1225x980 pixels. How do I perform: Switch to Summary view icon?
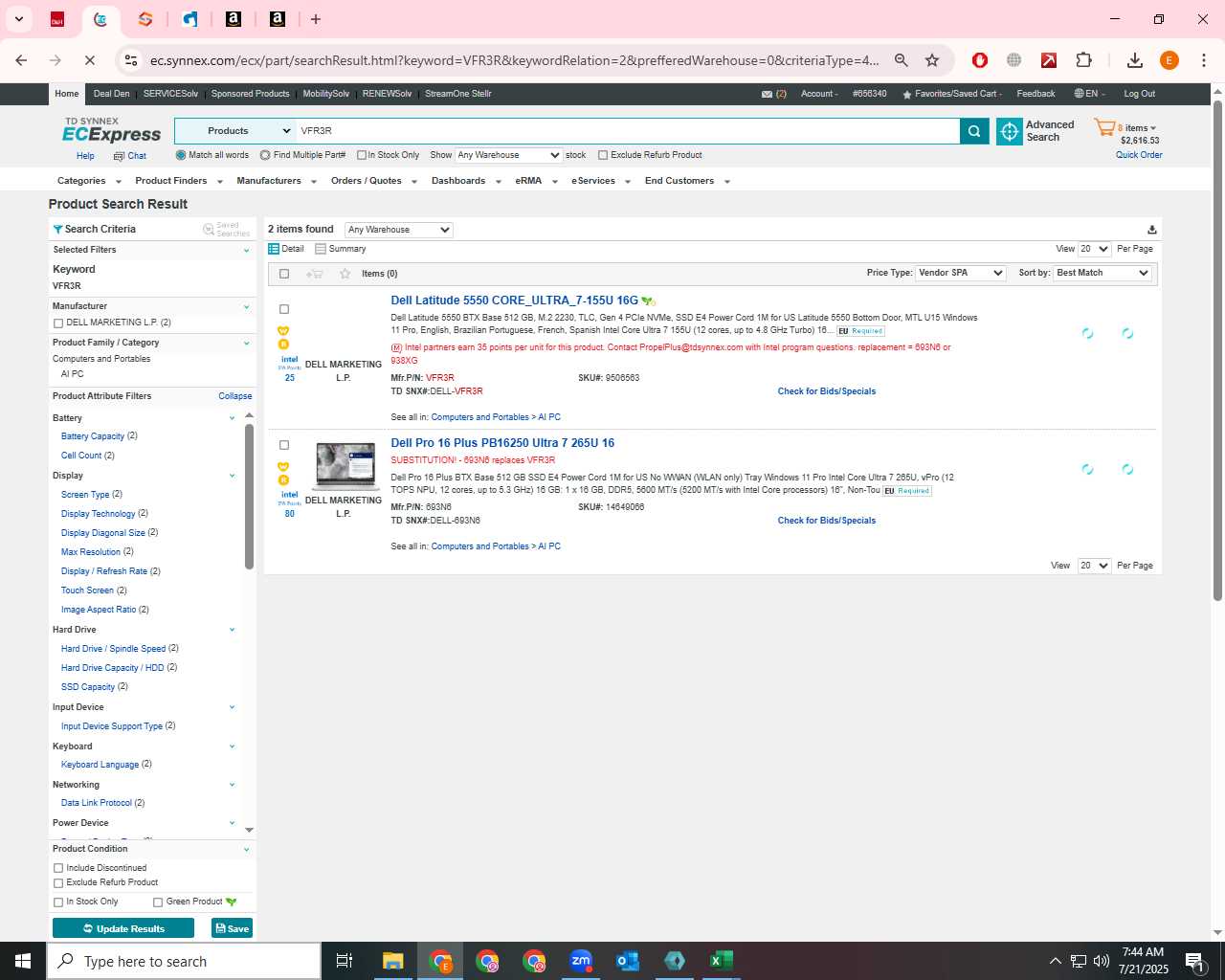tap(321, 249)
